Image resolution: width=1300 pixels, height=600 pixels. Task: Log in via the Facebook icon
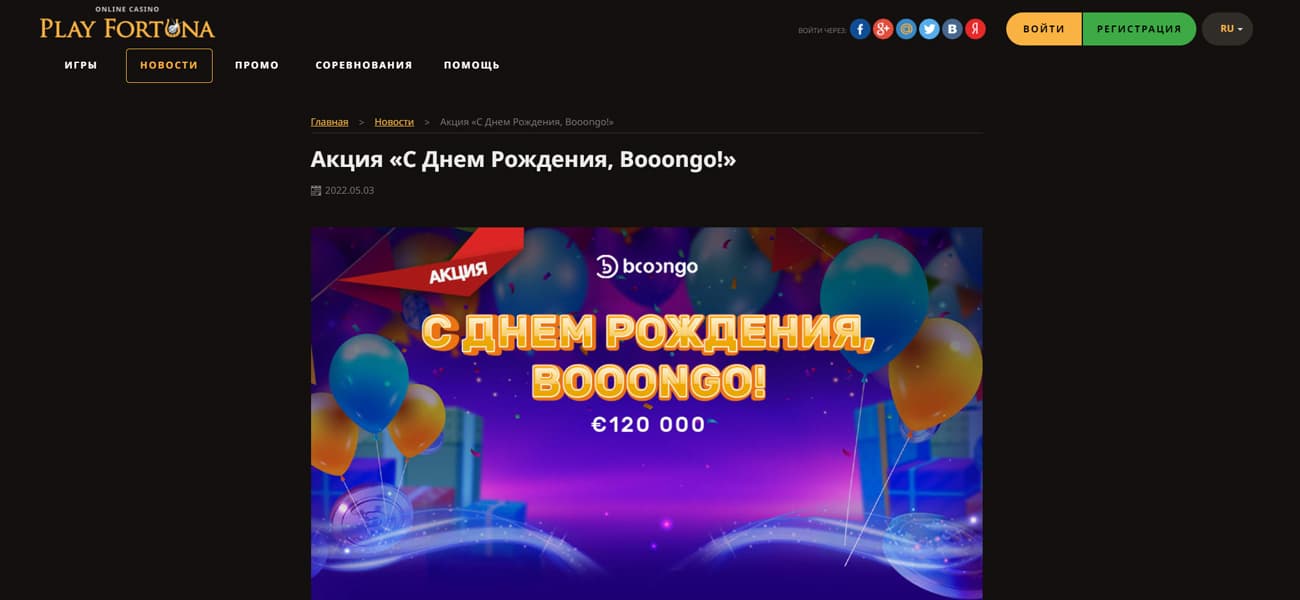pos(860,29)
